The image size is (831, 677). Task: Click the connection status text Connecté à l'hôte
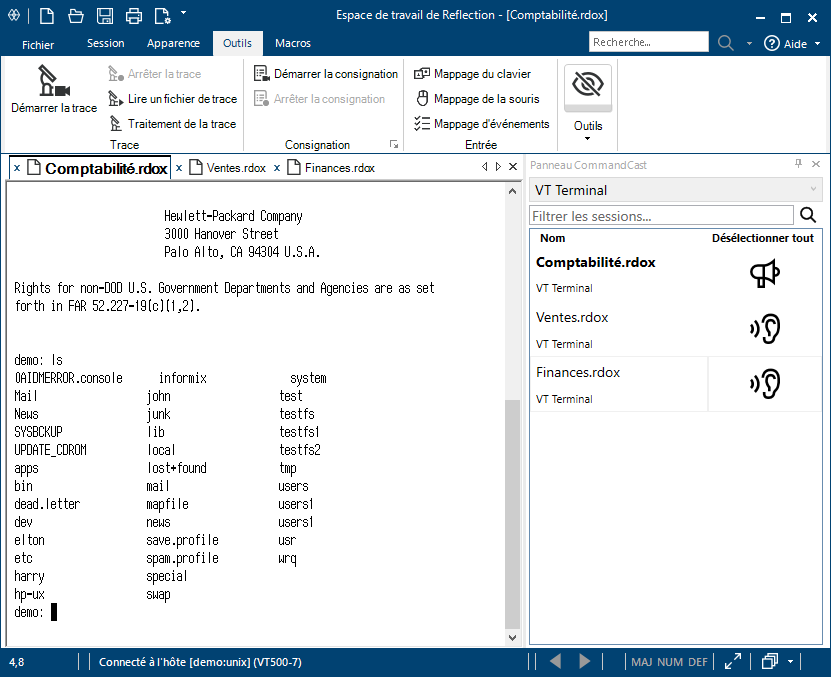(200, 662)
